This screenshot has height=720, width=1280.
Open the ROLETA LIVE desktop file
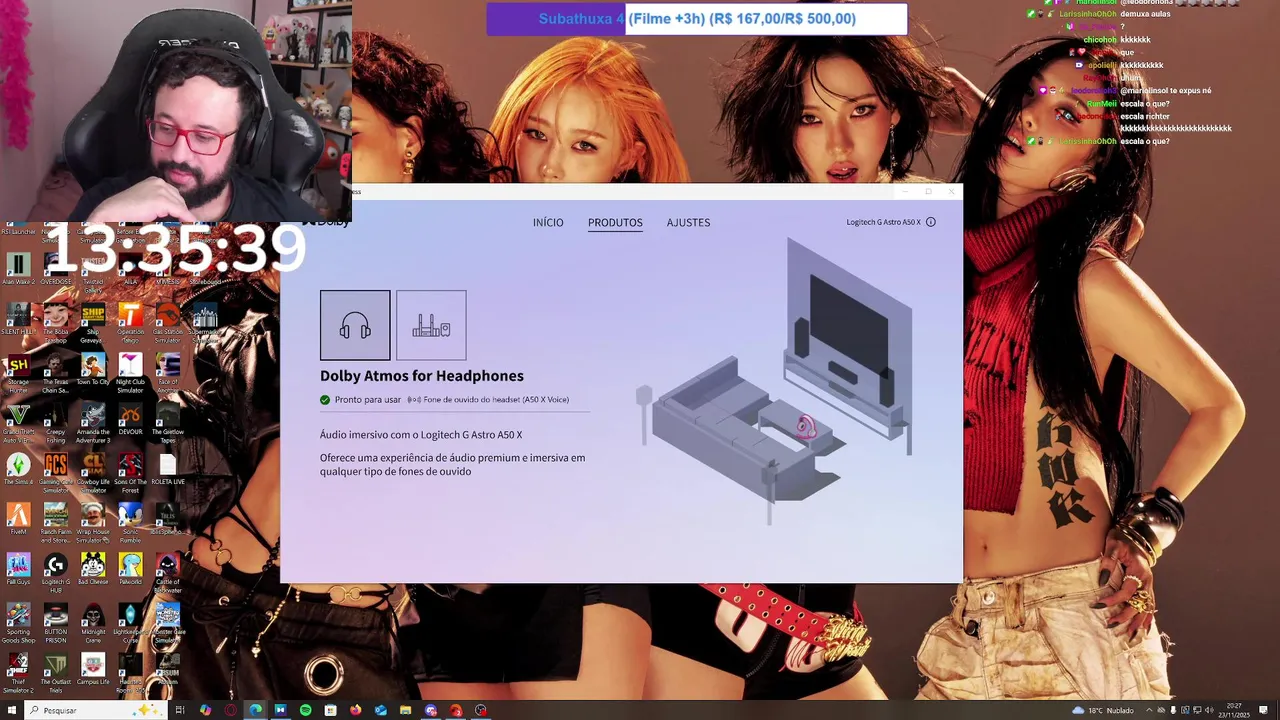tap(168, 469)
